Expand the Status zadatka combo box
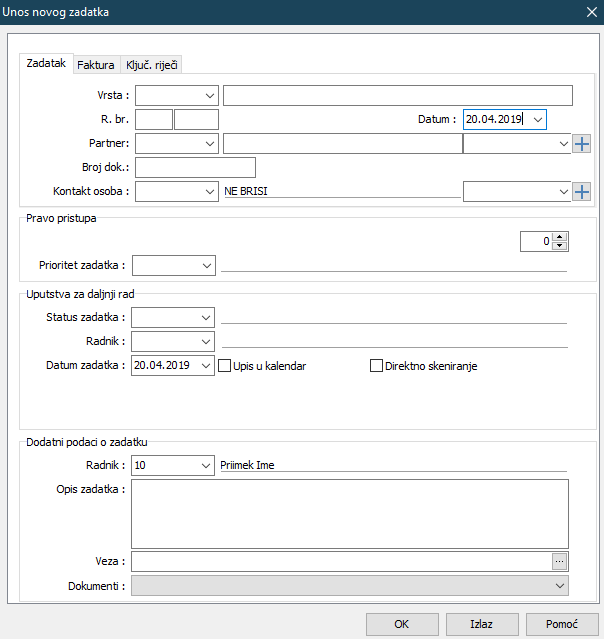This screenshot has width=604, height=639. [207, 318]
